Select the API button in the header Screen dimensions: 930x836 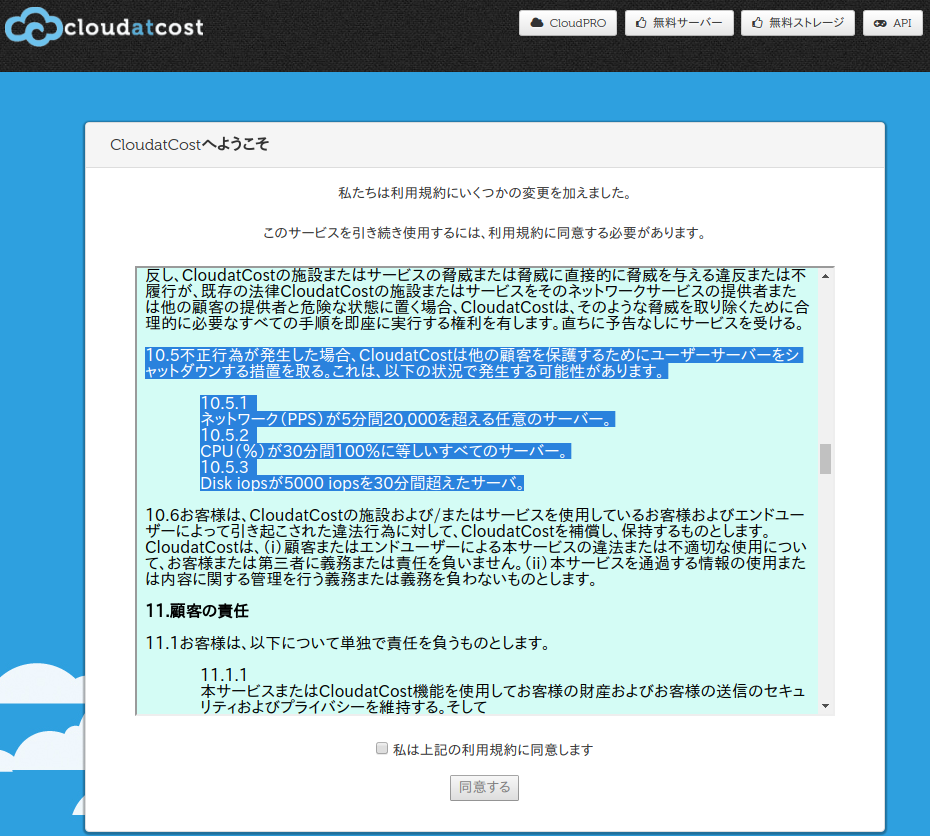[x=892, y=22]
